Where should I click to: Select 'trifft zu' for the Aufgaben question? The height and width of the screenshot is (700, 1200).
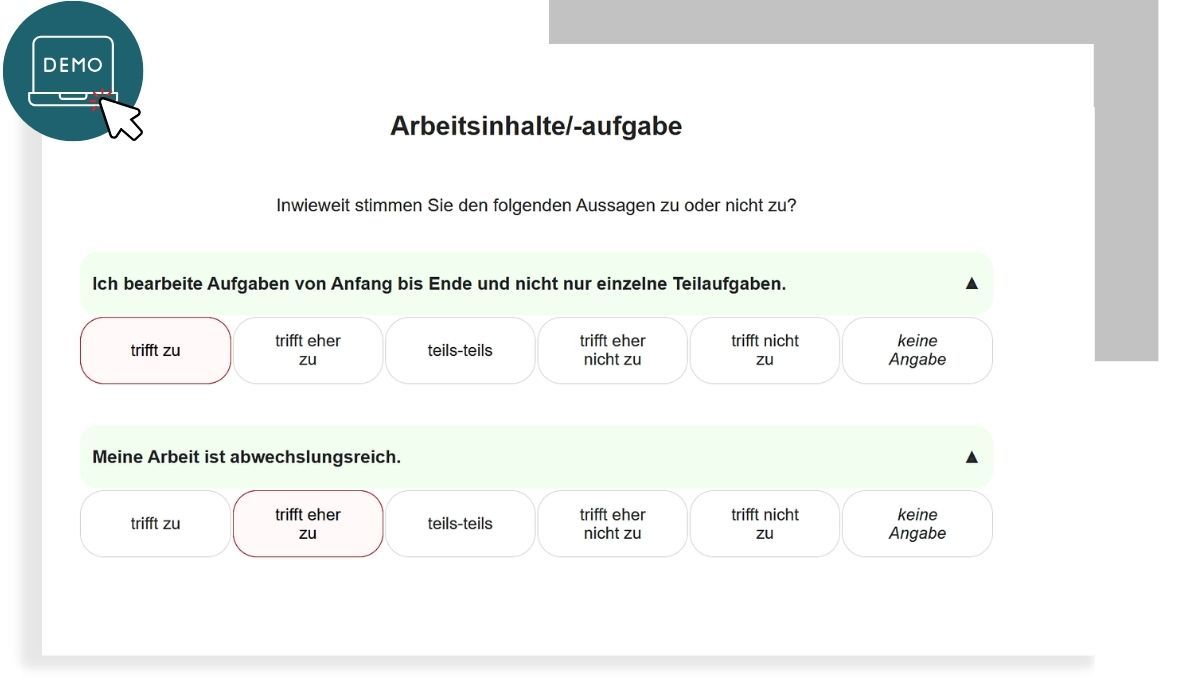pyautogui.click(x=156, y=351)
